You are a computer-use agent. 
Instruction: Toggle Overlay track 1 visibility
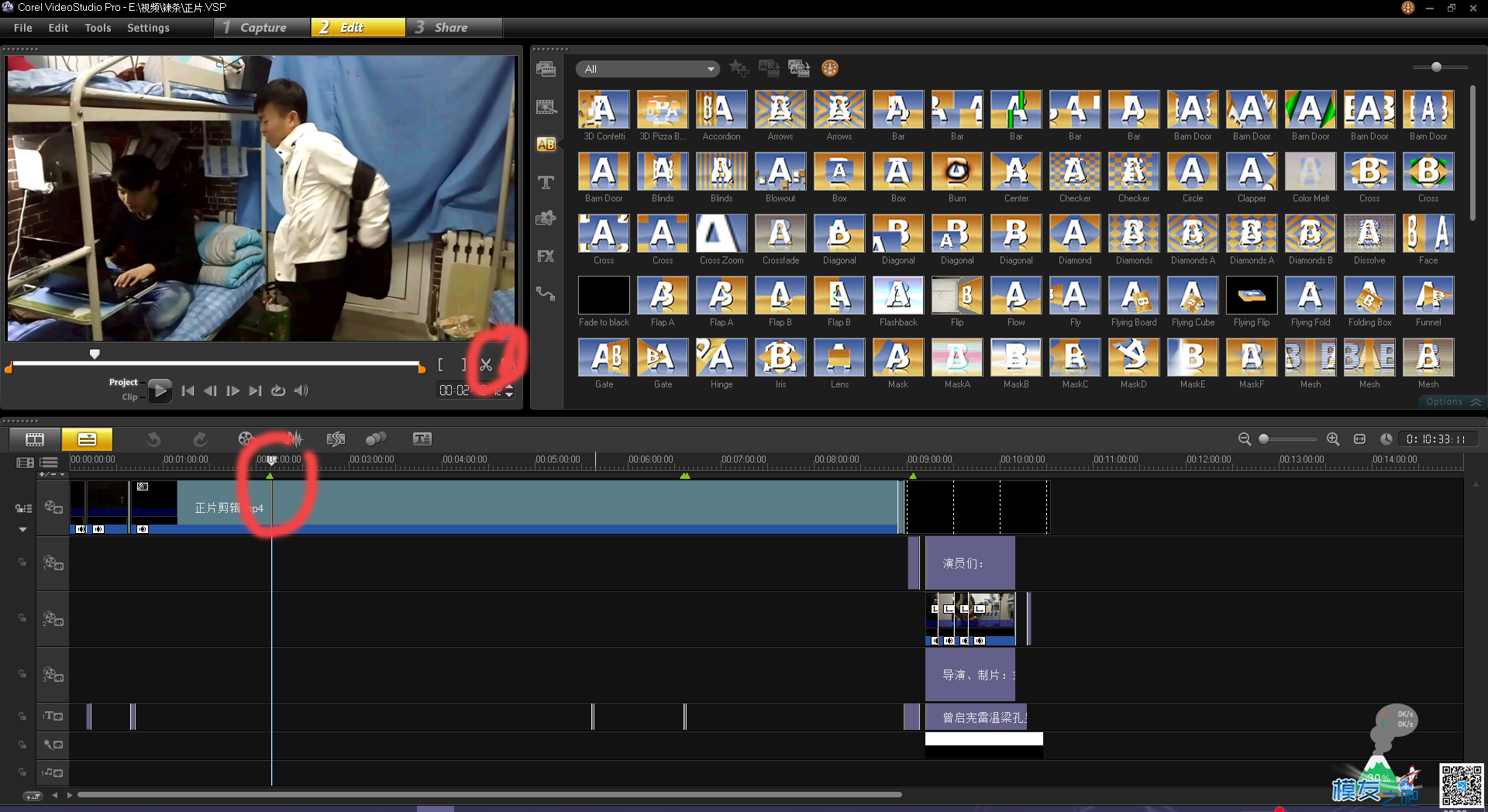click(53, 563)
